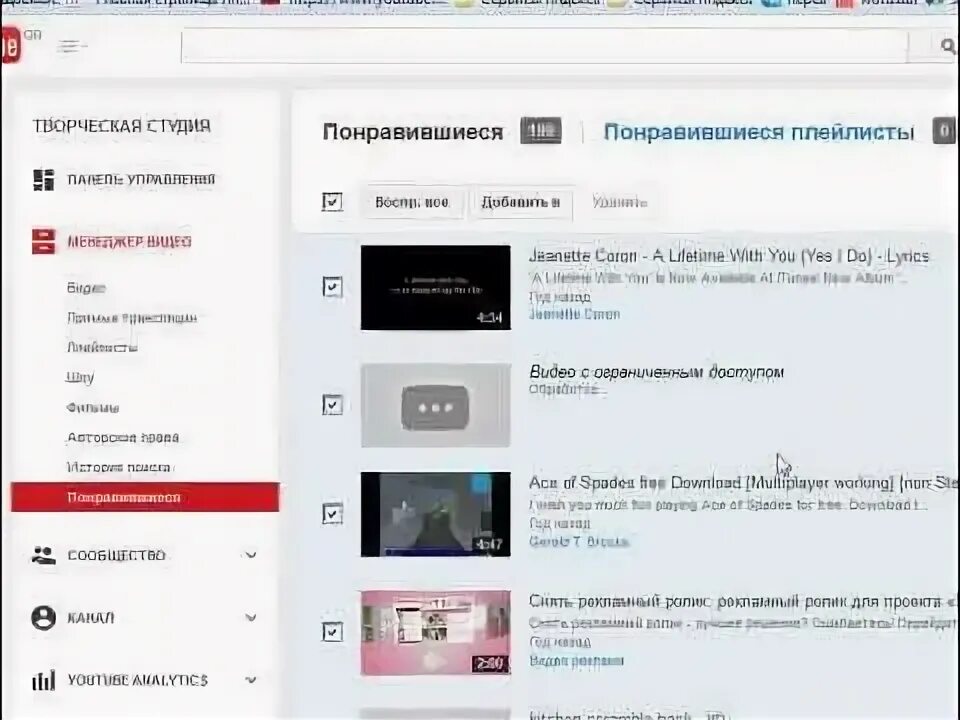Viewport: 960px width, 720px height.
Task: Click the Панель управления dashboard icon
Action: pyautogui.click(x=43, y=179)
